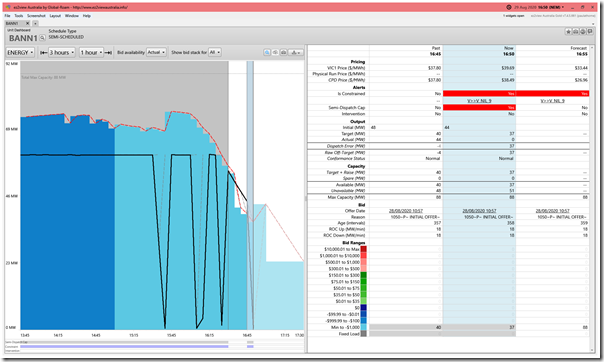
Task: Jump to the start of the time range
Action: point(44,52)
